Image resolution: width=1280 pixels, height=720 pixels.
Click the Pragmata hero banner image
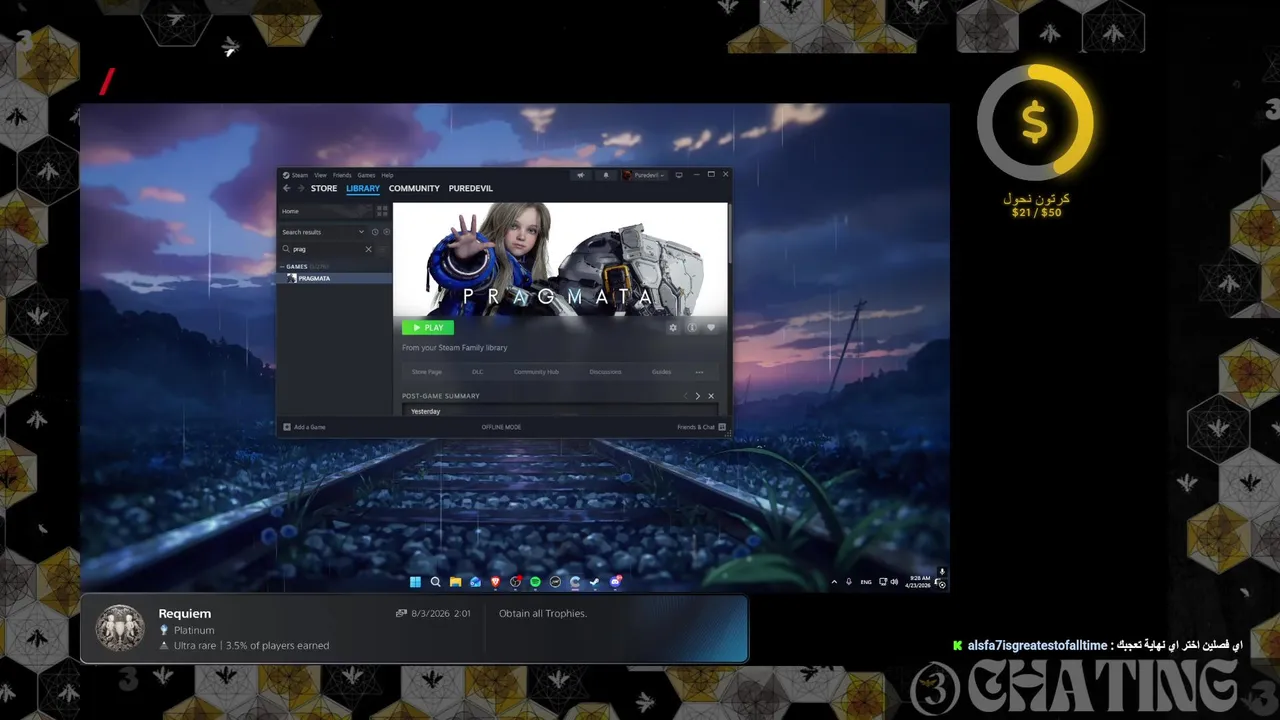560,260
